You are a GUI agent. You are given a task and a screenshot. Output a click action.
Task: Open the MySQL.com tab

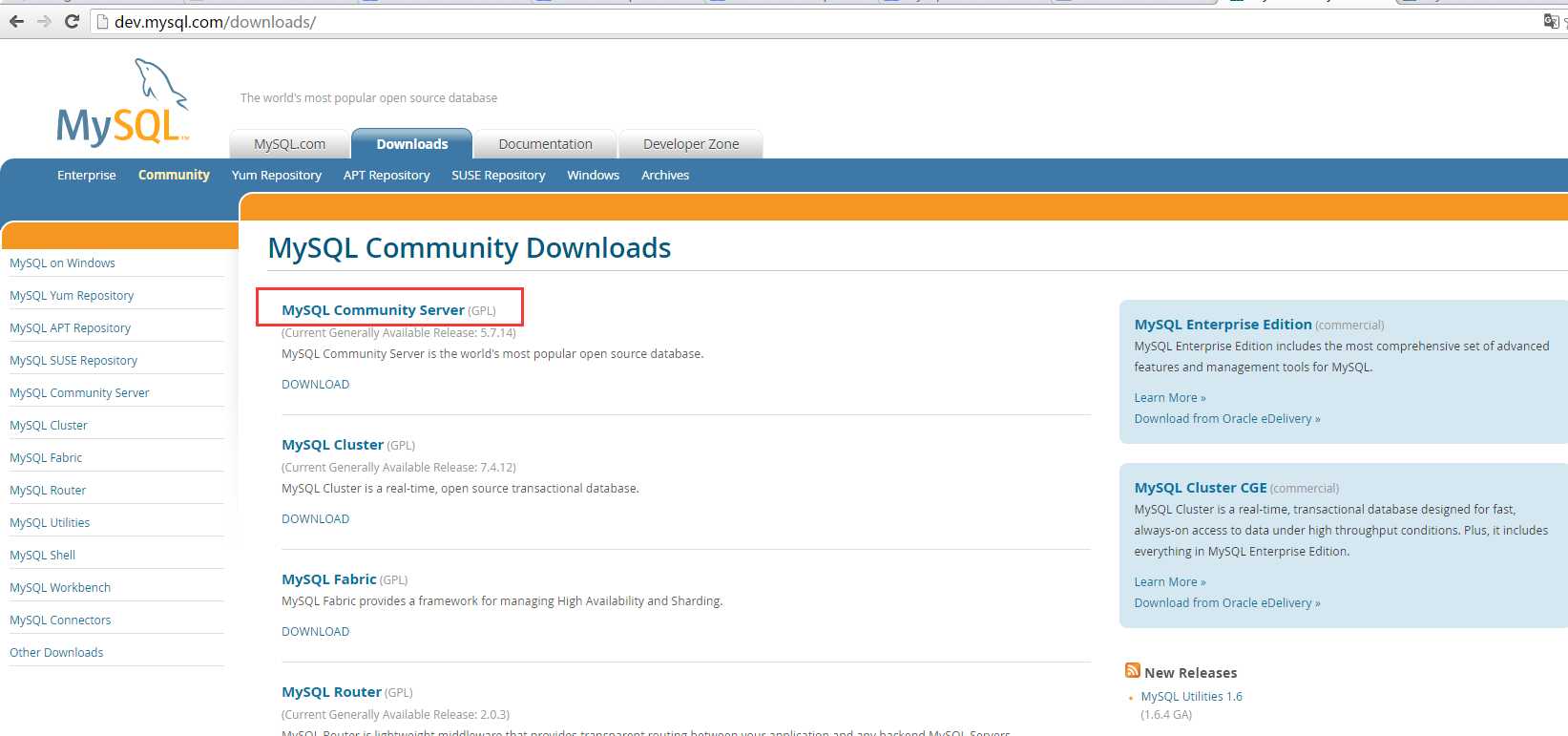tap(289, 144)
